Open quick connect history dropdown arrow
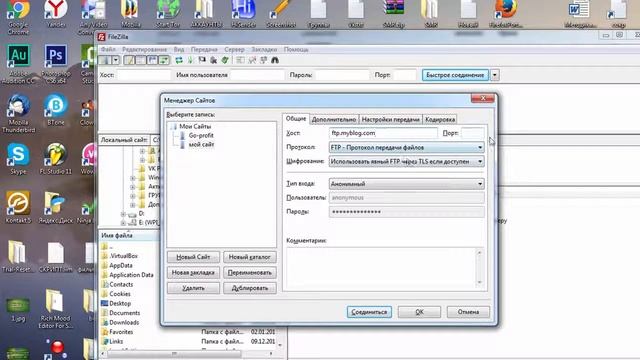This screenshot has width=640, height=360. click(x=495, y=75)
